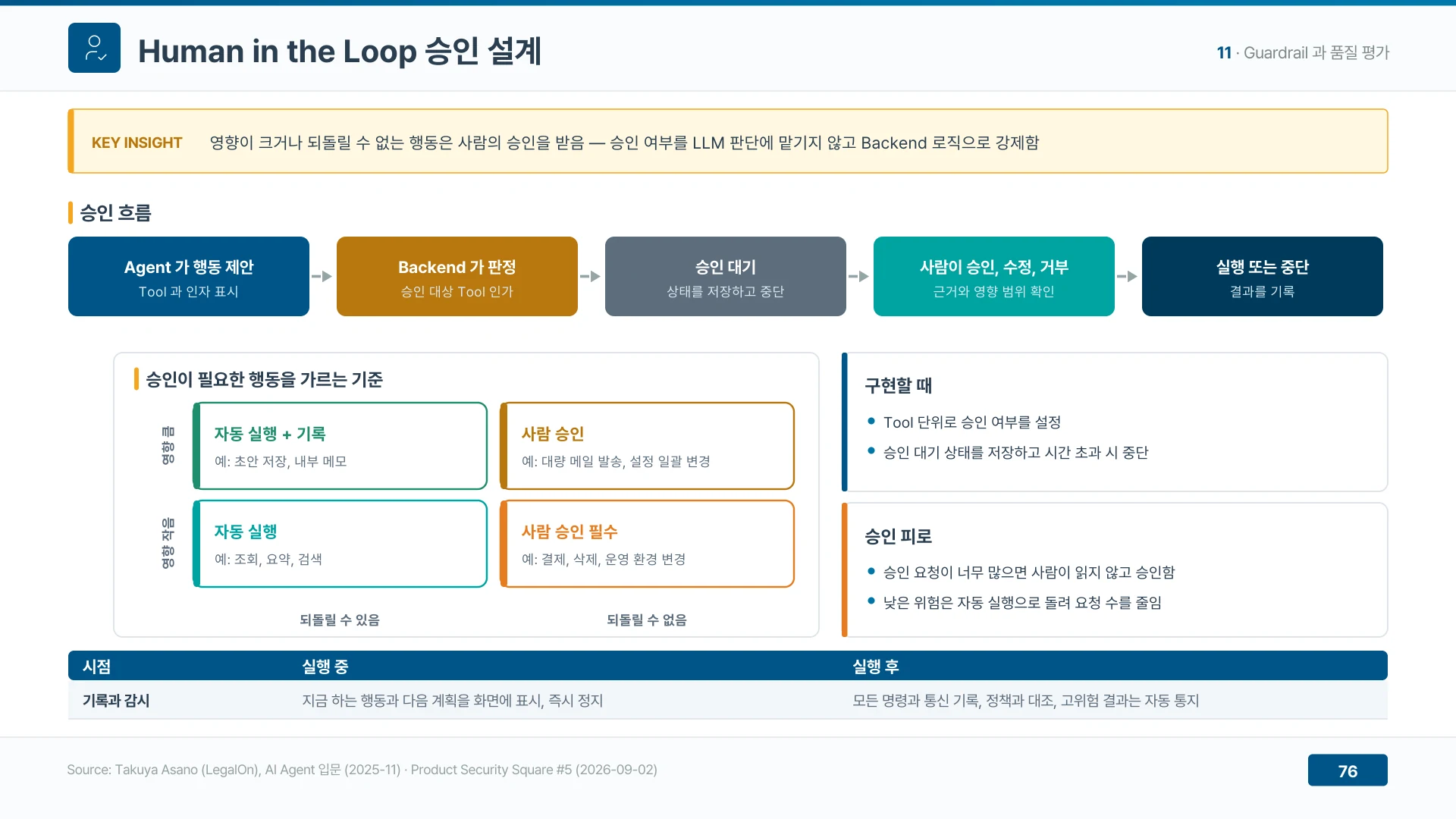Click the '되돌릴 수 있음' axis label
This screenshot has height=819, width=1456.
click(x=340, y=620)
